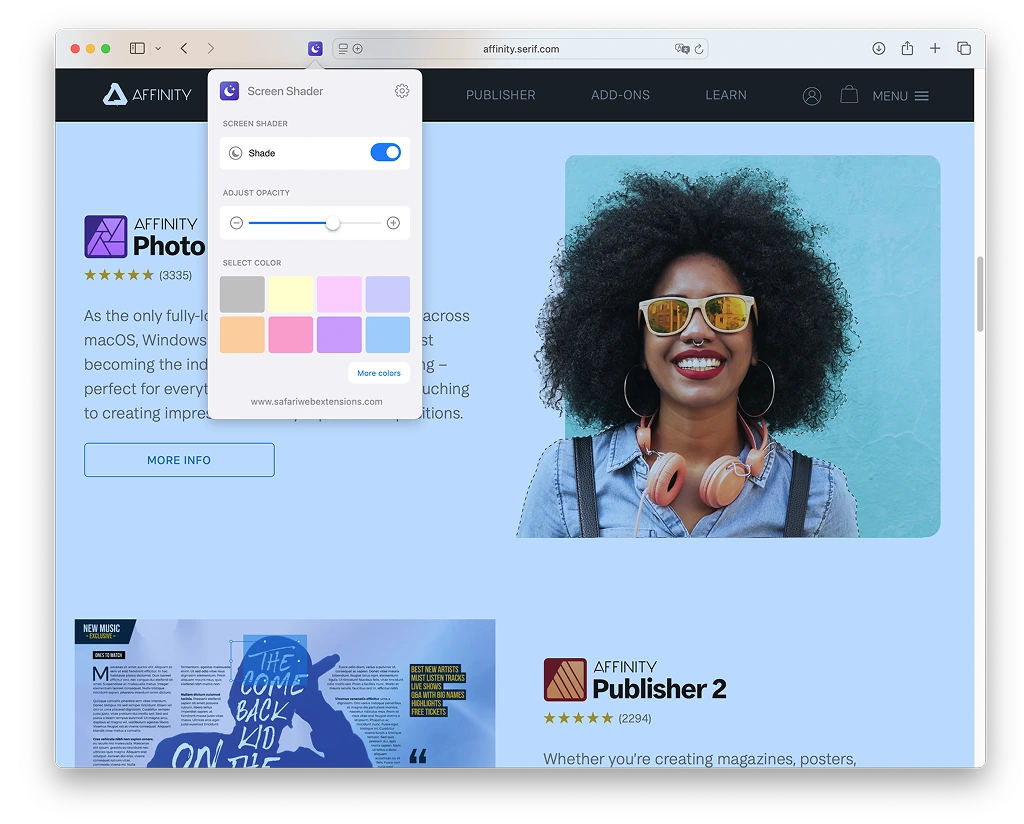Click the opacity slider handle

(x=332, y=223)
